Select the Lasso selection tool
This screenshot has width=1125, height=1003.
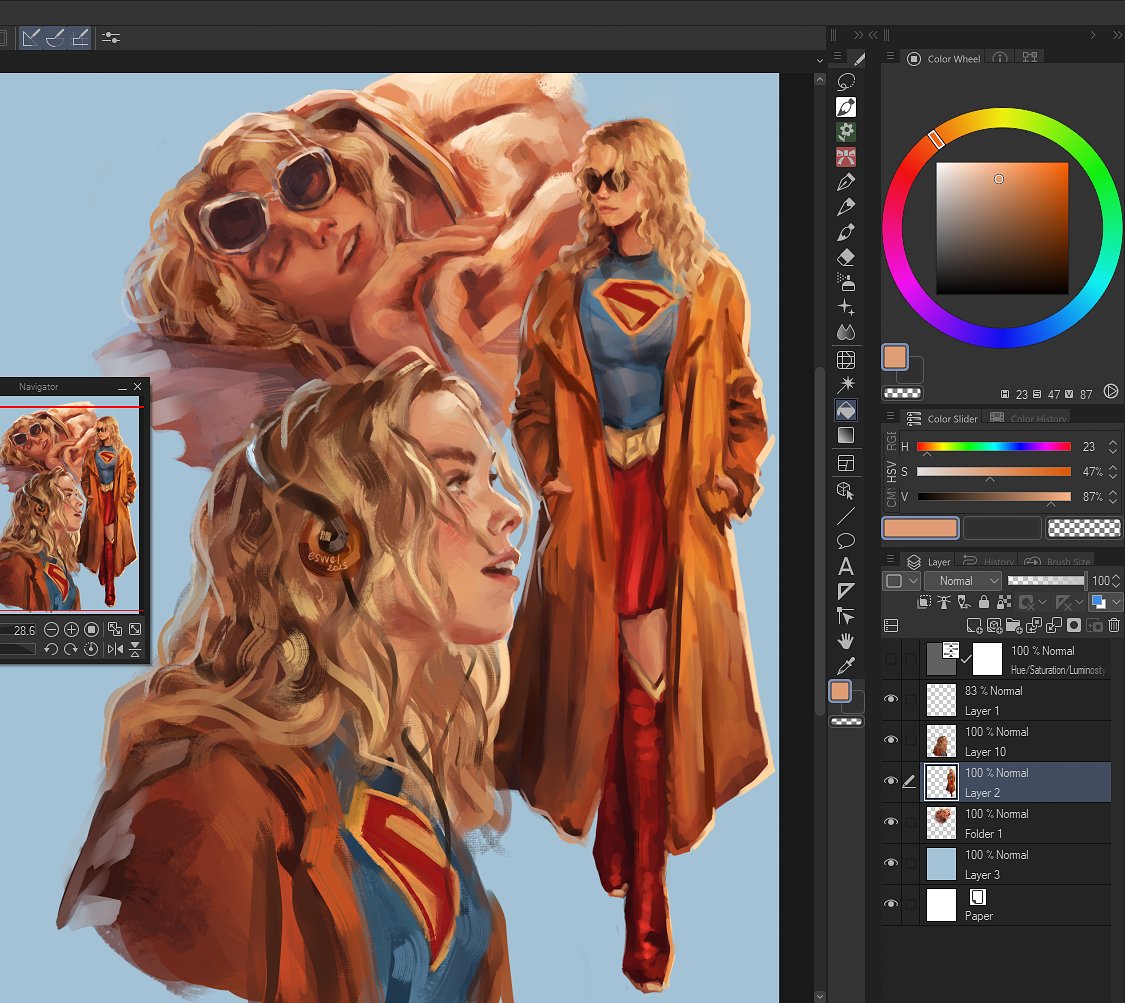[846, 82]
